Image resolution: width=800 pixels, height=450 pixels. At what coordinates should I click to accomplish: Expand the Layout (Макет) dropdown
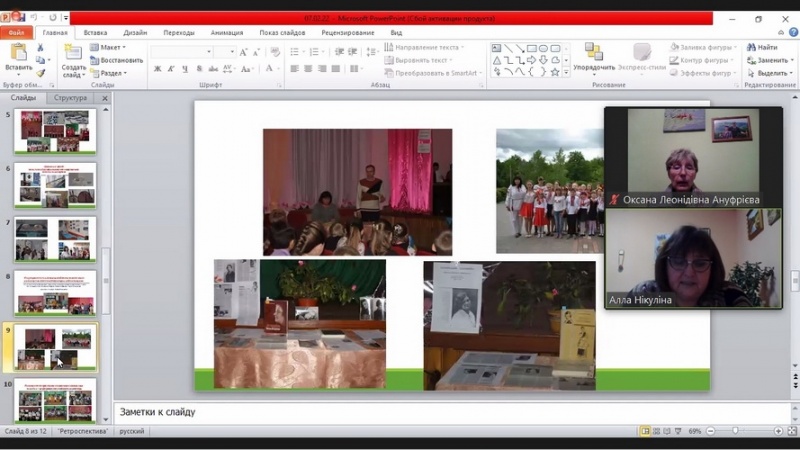coord(111,47)
